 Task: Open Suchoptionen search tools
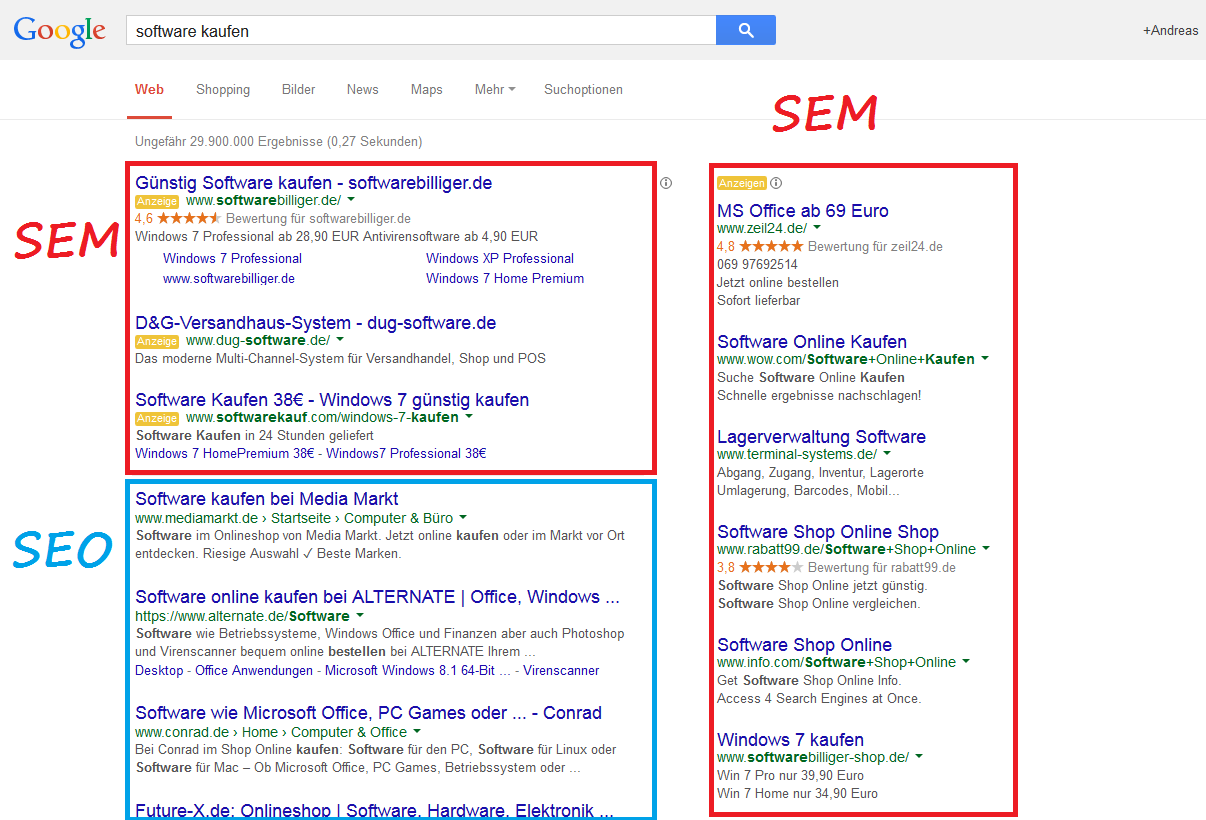583,89
